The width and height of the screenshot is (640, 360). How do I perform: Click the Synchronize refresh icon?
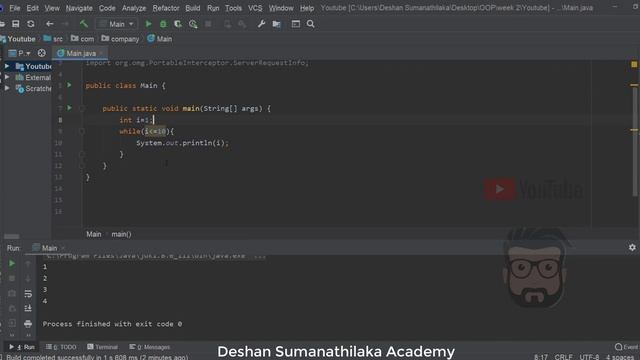pos(31,24)
